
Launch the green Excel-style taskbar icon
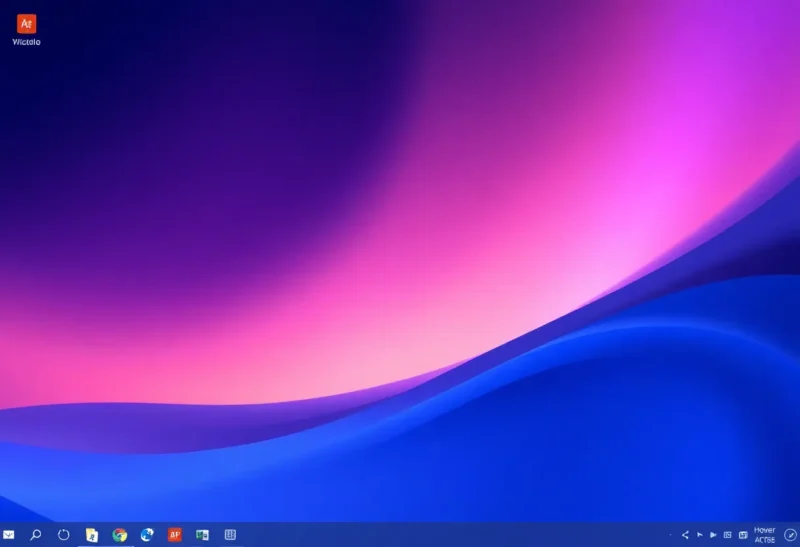(203, 535)
